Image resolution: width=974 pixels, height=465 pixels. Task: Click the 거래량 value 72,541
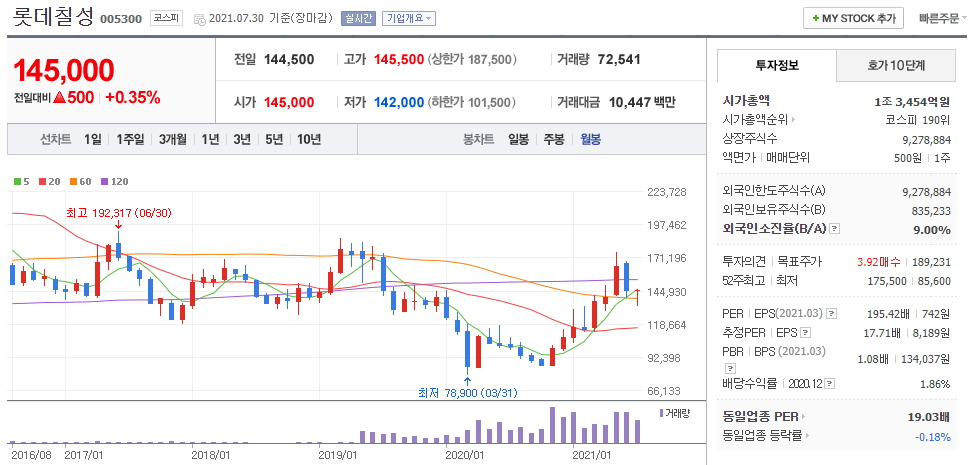click(619, 60)
